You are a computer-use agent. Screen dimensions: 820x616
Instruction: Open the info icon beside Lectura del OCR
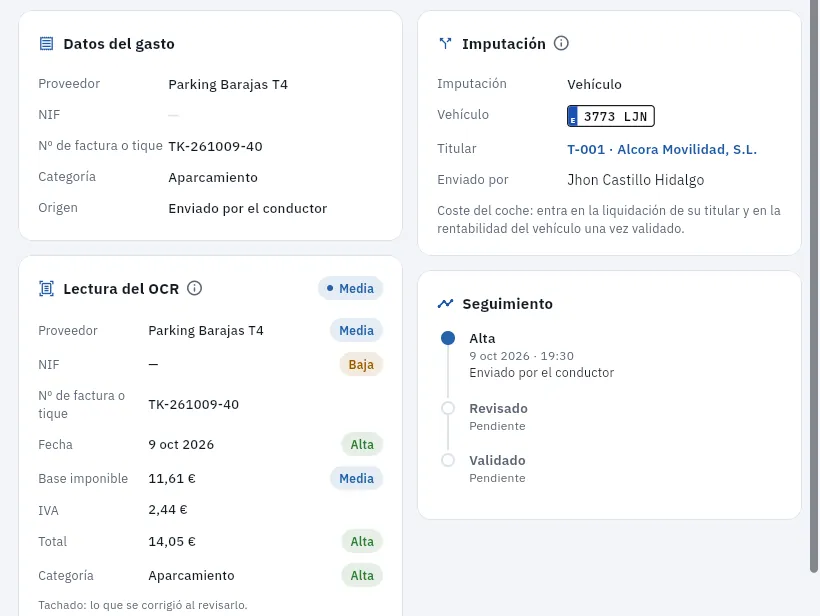[195, 288]
